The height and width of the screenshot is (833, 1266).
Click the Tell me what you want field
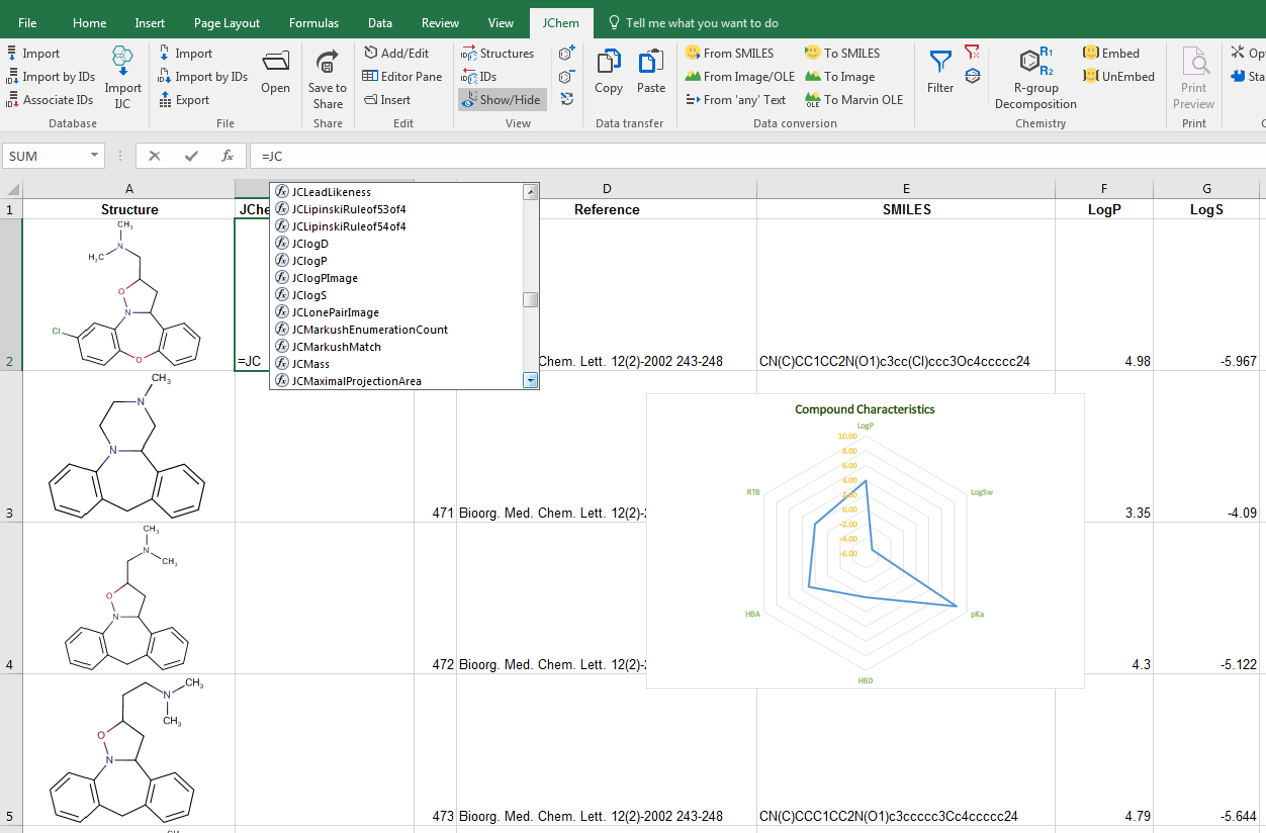click(701, 23)
